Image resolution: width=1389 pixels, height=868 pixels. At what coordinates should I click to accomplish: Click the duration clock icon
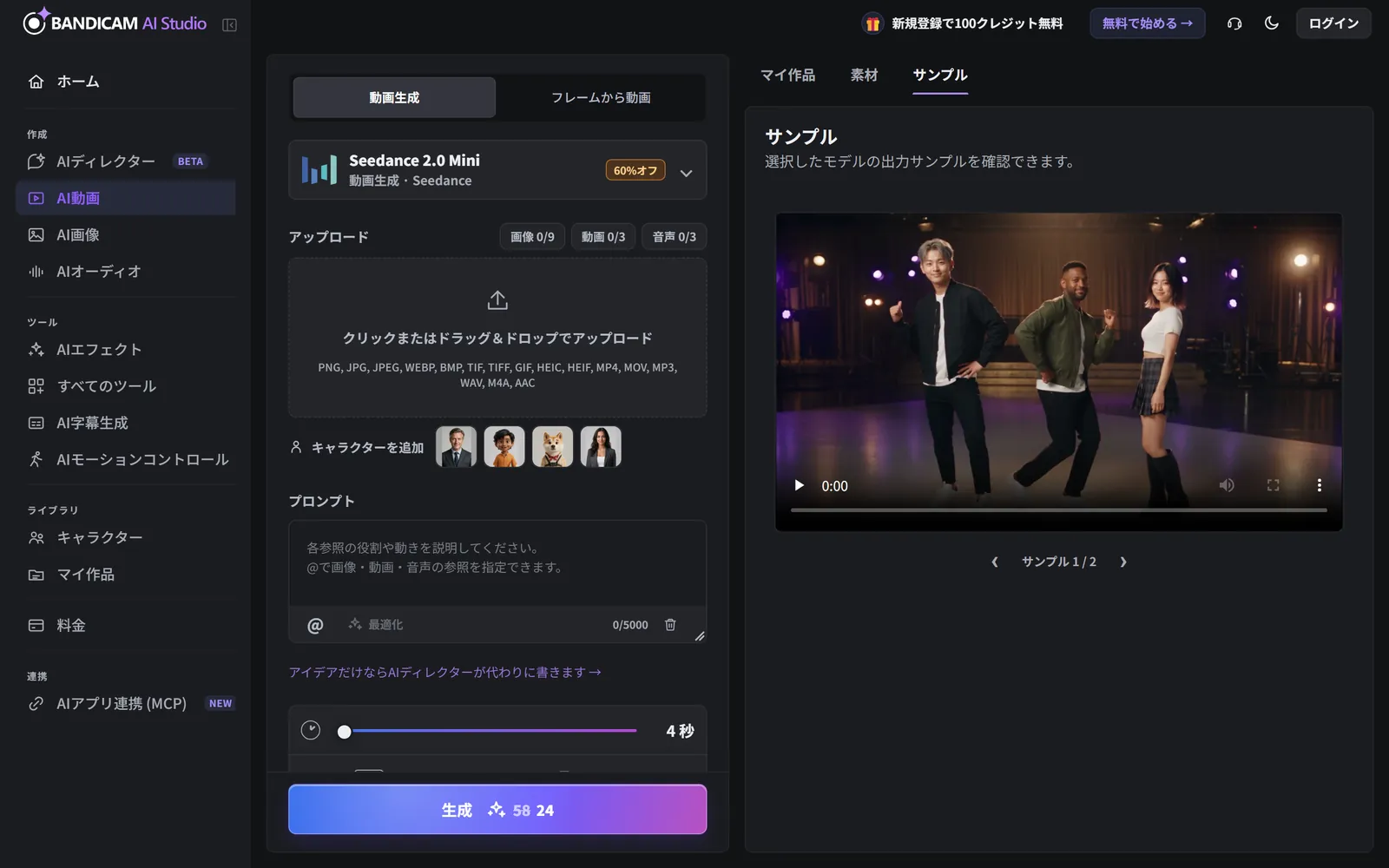pos(311,730)
